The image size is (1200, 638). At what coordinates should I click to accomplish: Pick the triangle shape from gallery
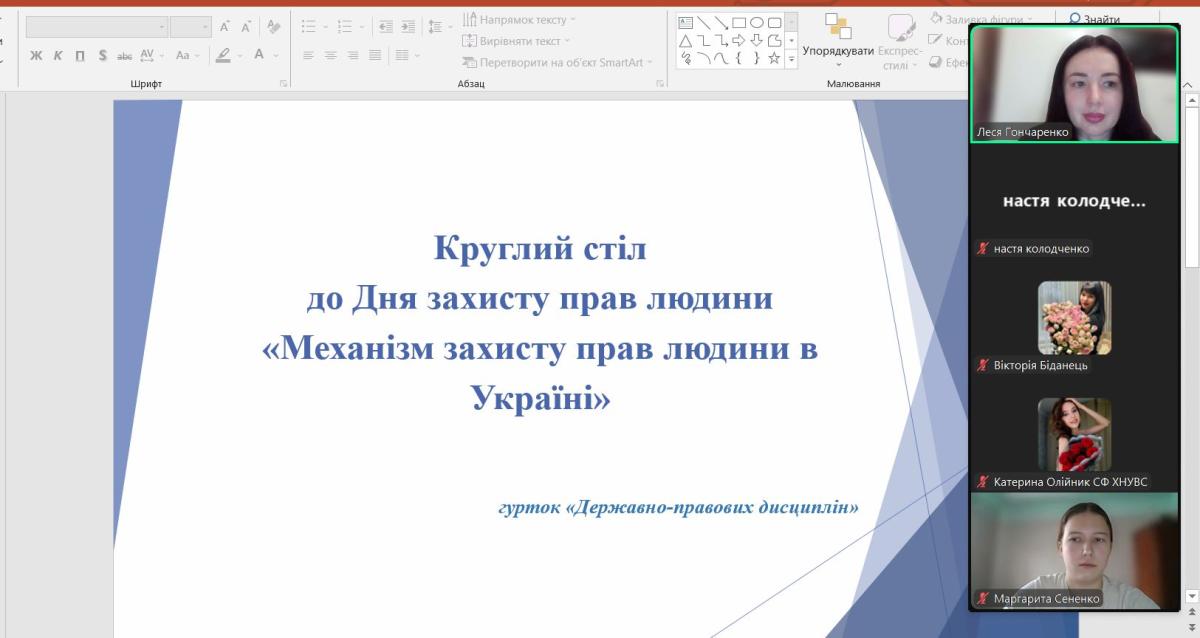coord(686,41)
